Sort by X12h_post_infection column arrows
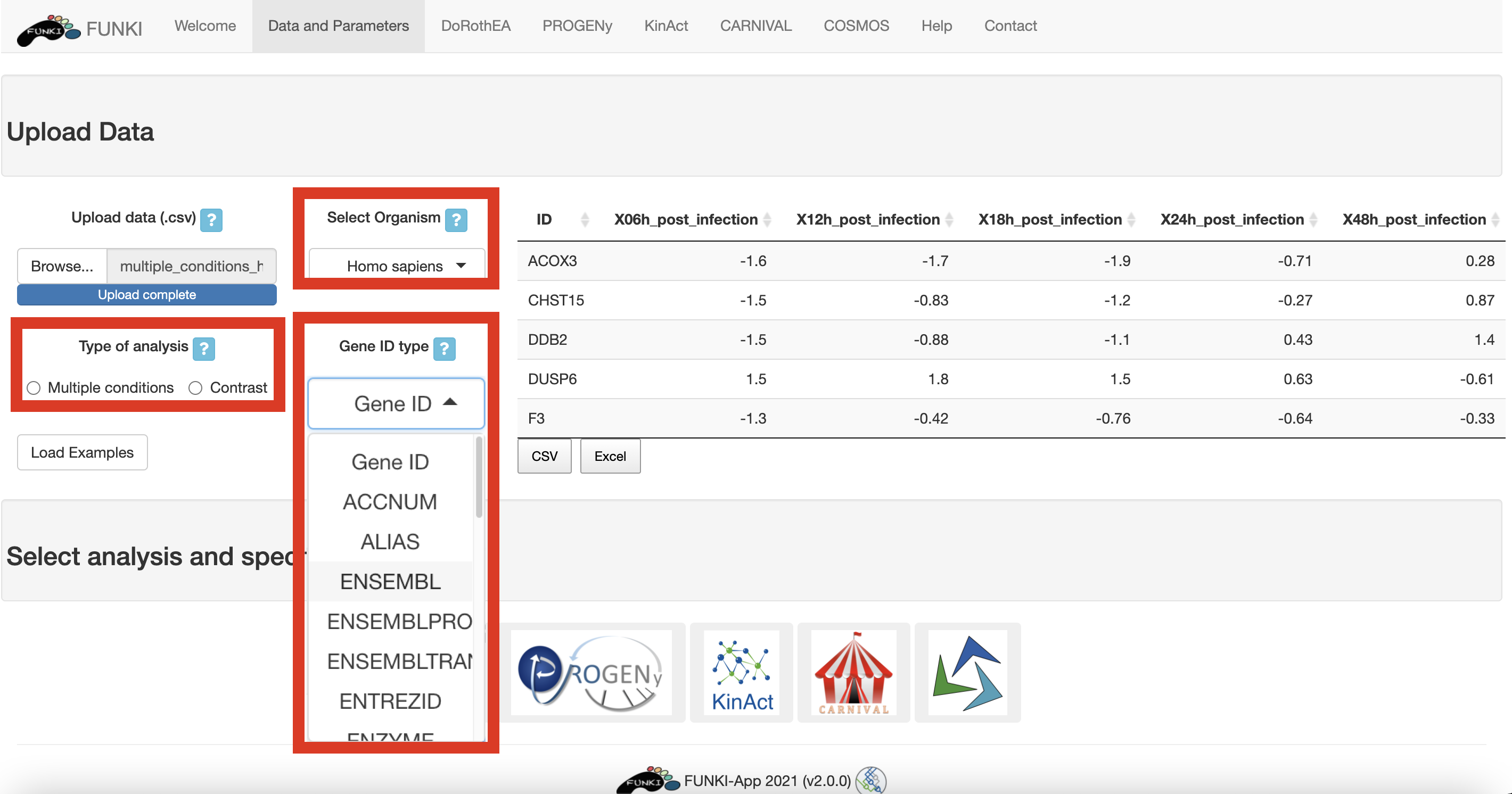 (949, 220)
